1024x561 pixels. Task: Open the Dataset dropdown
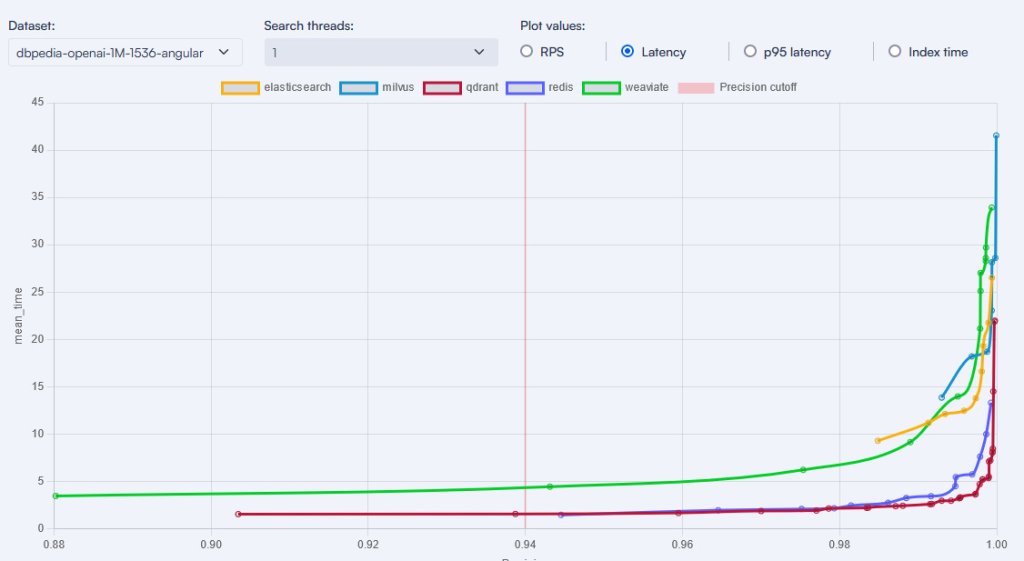coord(124,52)
